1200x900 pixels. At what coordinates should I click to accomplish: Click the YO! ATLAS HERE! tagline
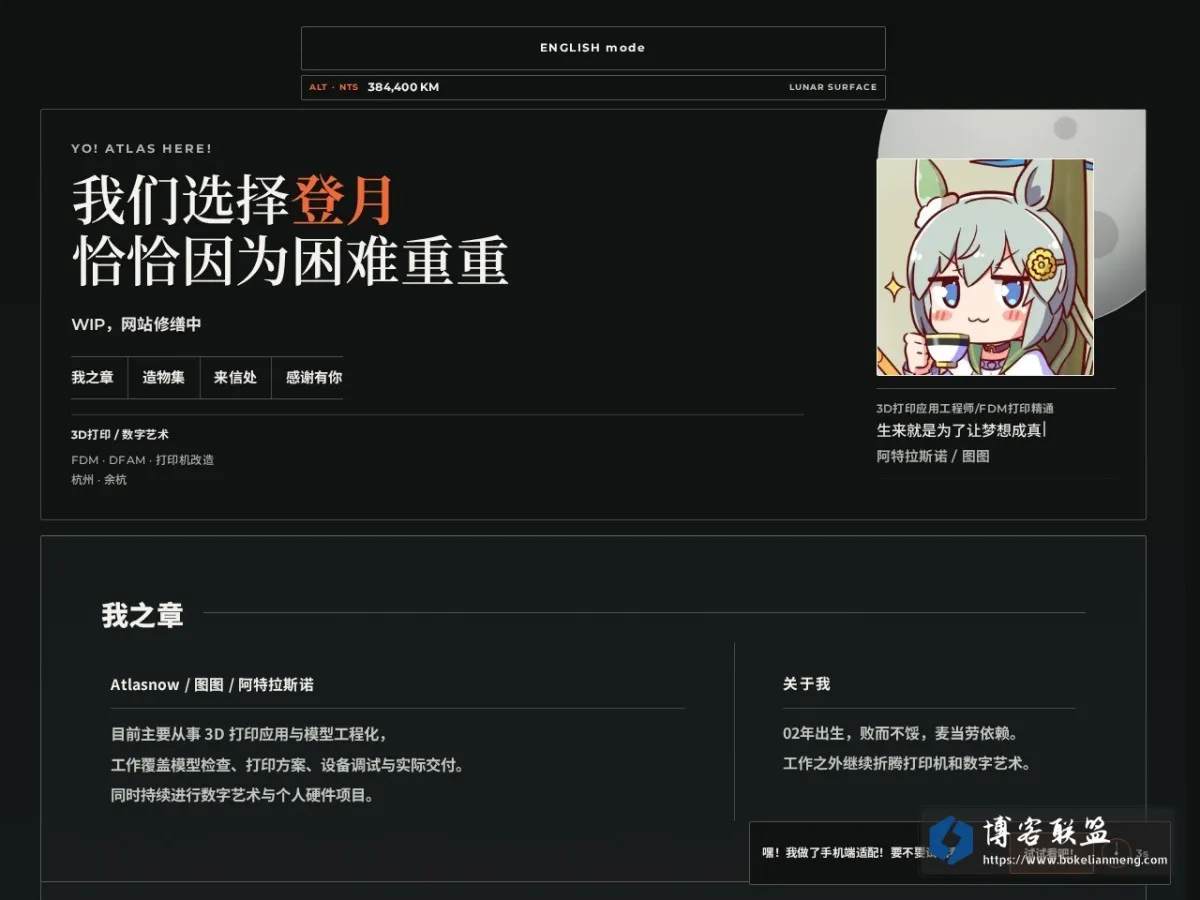pos(142,149)
